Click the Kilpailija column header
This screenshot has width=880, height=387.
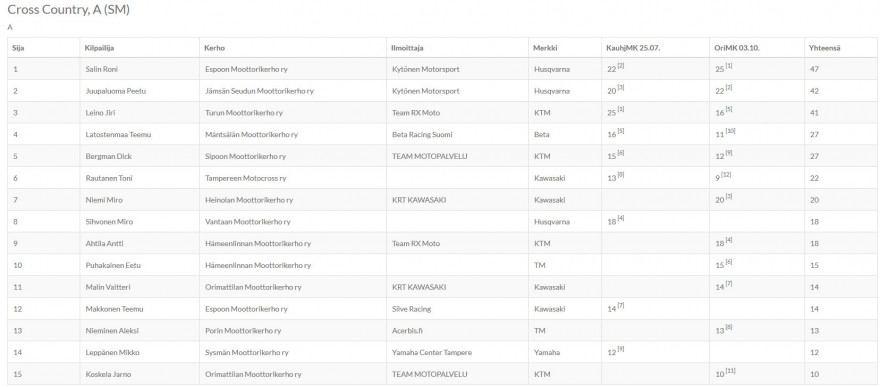(x=99, y=48)
